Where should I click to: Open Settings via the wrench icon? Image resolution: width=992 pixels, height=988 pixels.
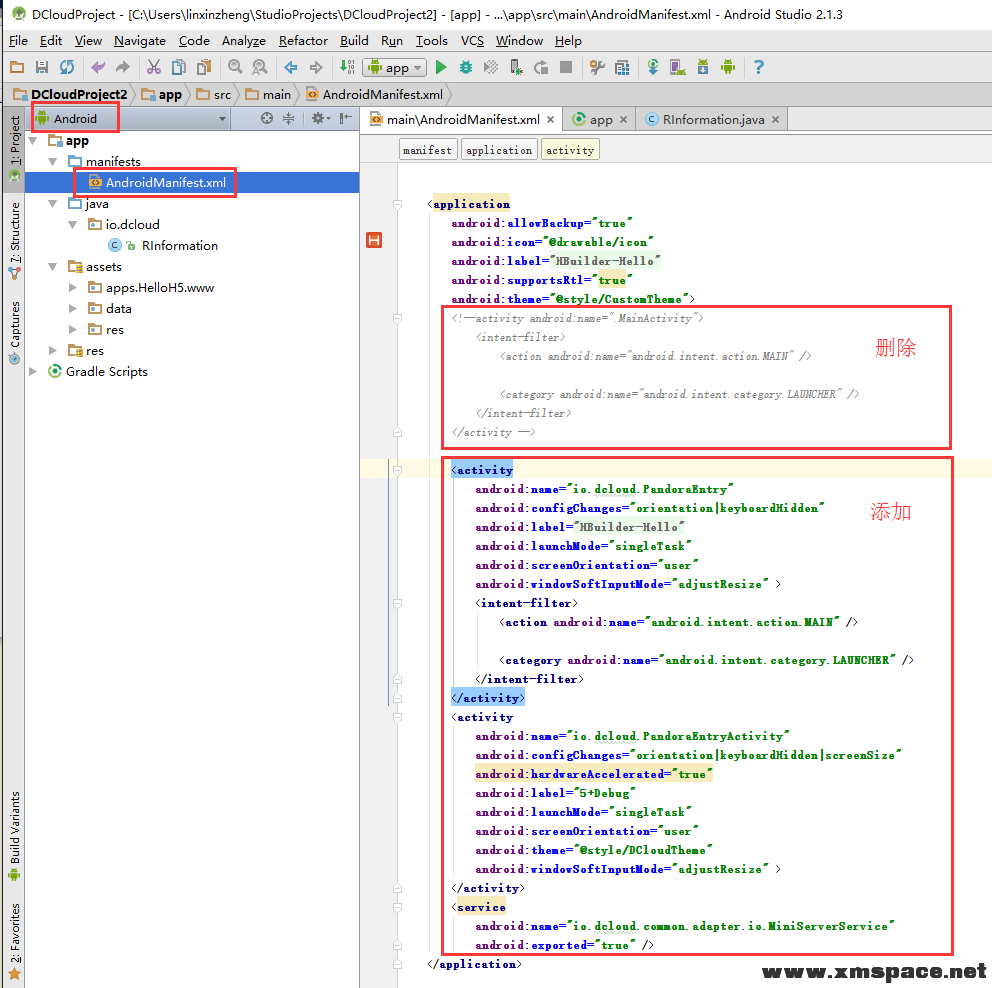click(x=597, y=67)
